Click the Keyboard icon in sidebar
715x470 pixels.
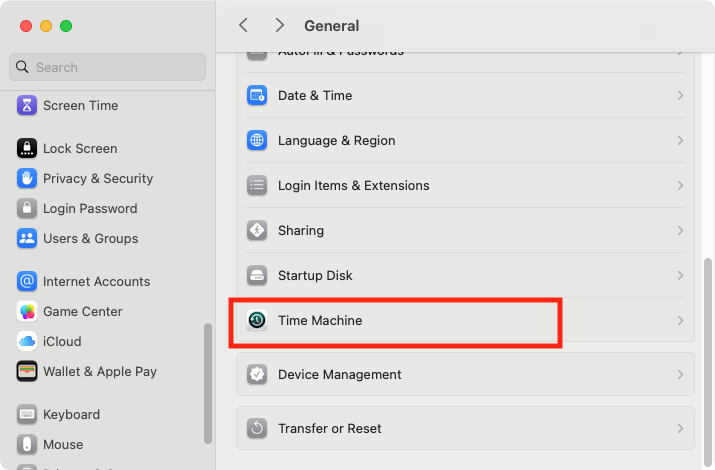click(27, 414)
